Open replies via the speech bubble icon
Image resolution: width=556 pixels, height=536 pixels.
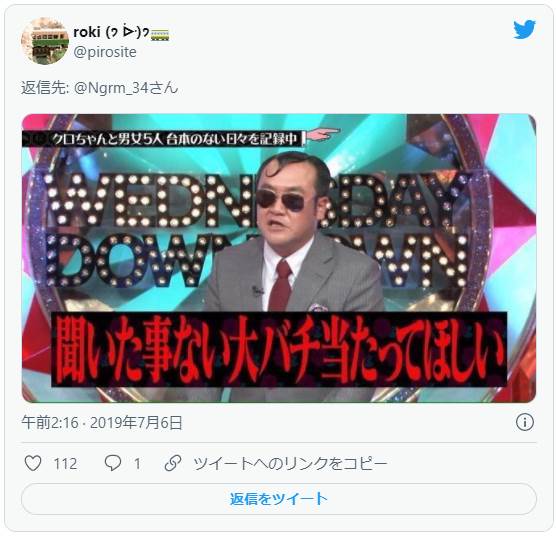coord(113,463)
